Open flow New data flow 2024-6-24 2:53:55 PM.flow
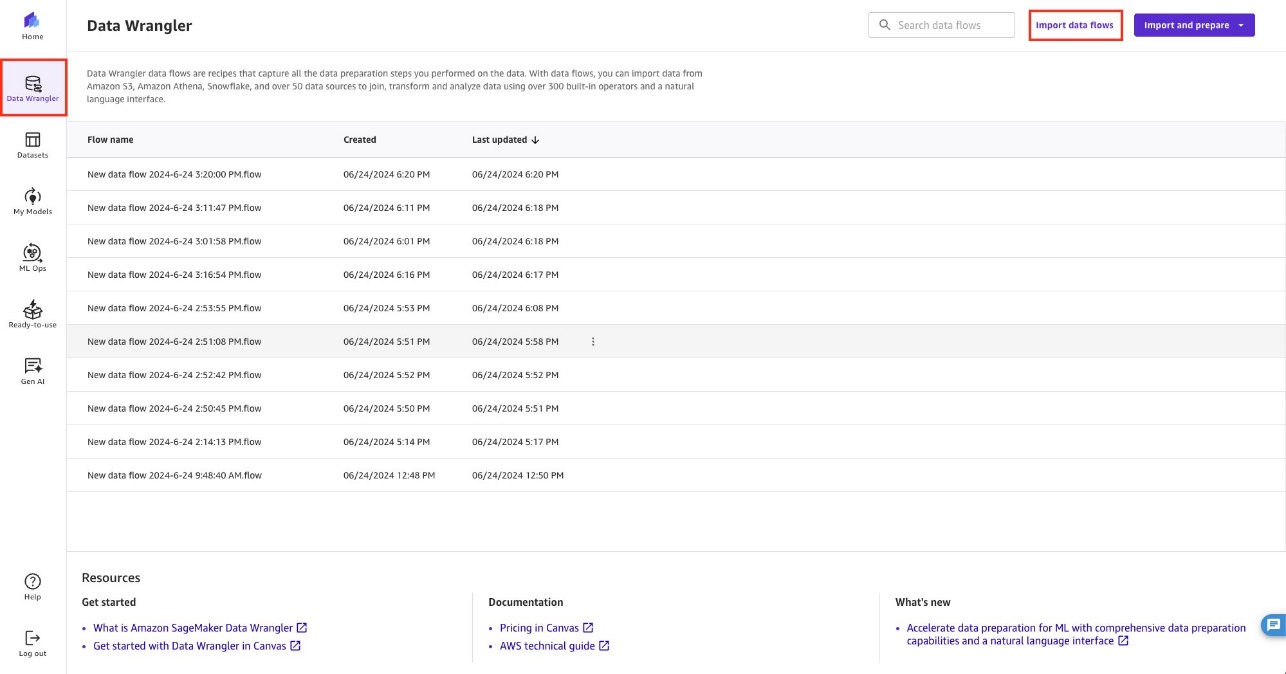The height and width of the screenshot is (674, 1286). pyautogui.click(x=174, y=308)
